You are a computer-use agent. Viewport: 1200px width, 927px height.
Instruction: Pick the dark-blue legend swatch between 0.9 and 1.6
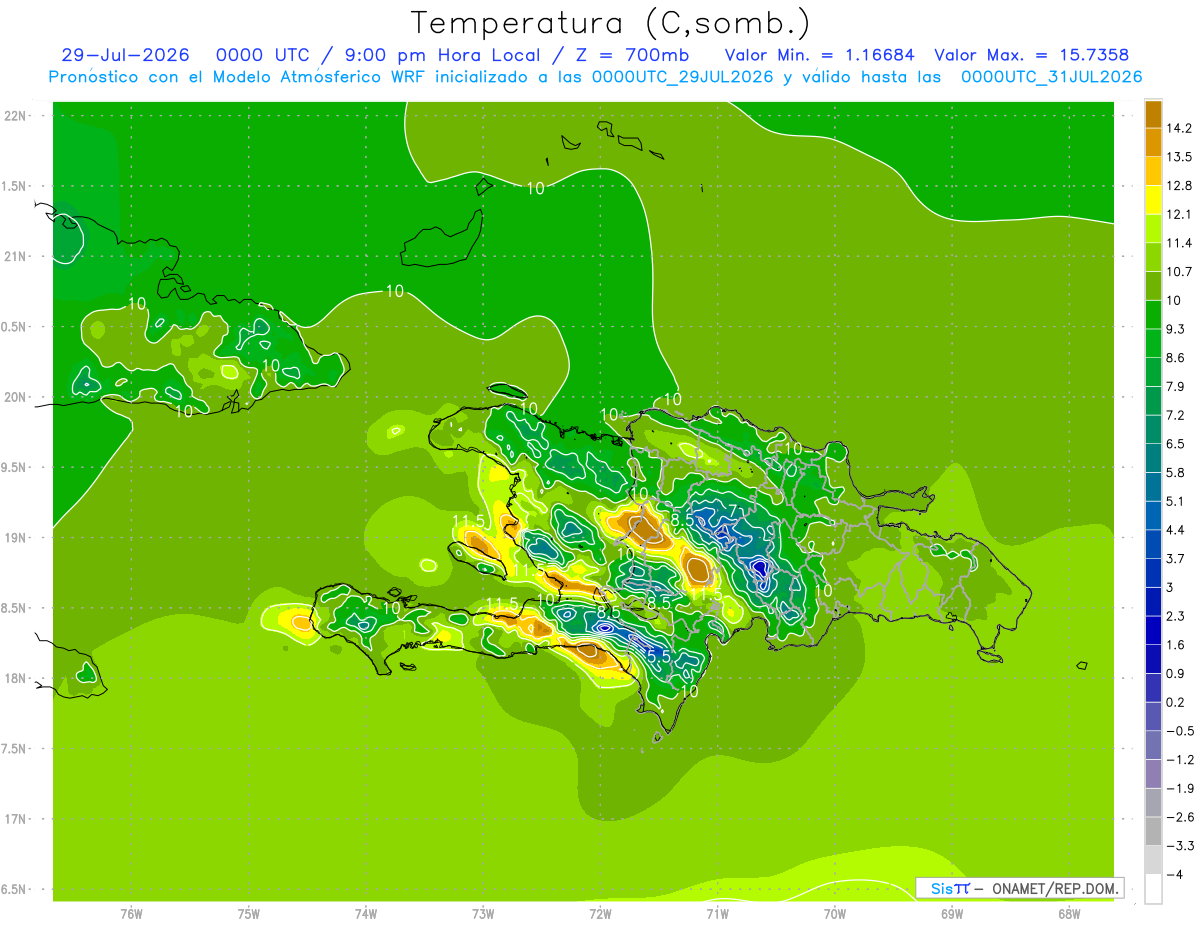click(1153, 658)
